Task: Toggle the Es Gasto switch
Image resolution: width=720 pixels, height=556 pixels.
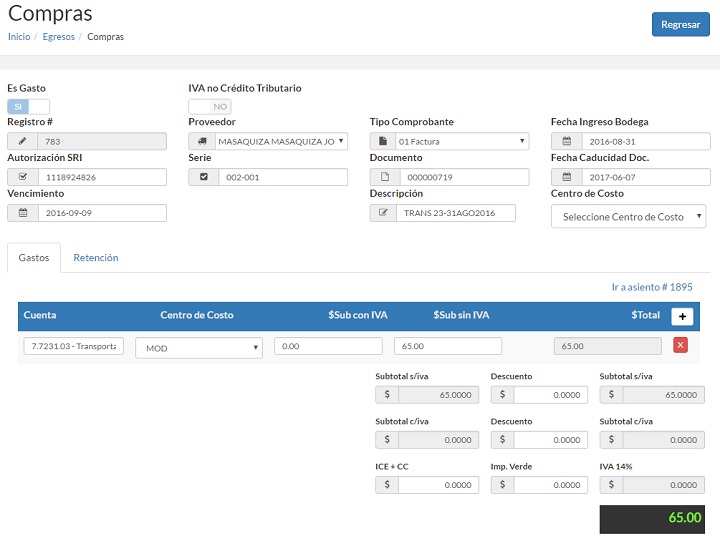Action: (x=28, y=106)
